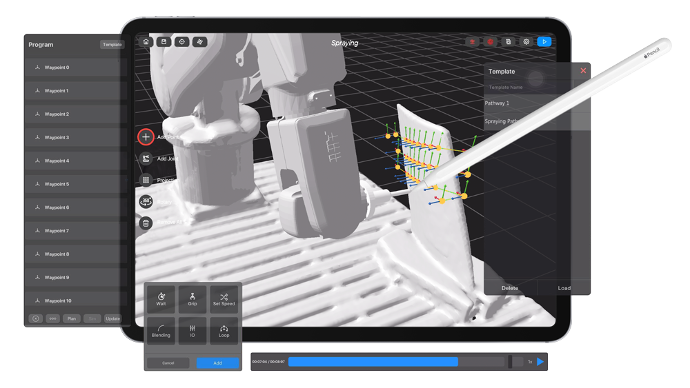This screenshot has height=388, width=690.
Task: Click the timeline elapsed time readout
Action: (x=268, y=362)
